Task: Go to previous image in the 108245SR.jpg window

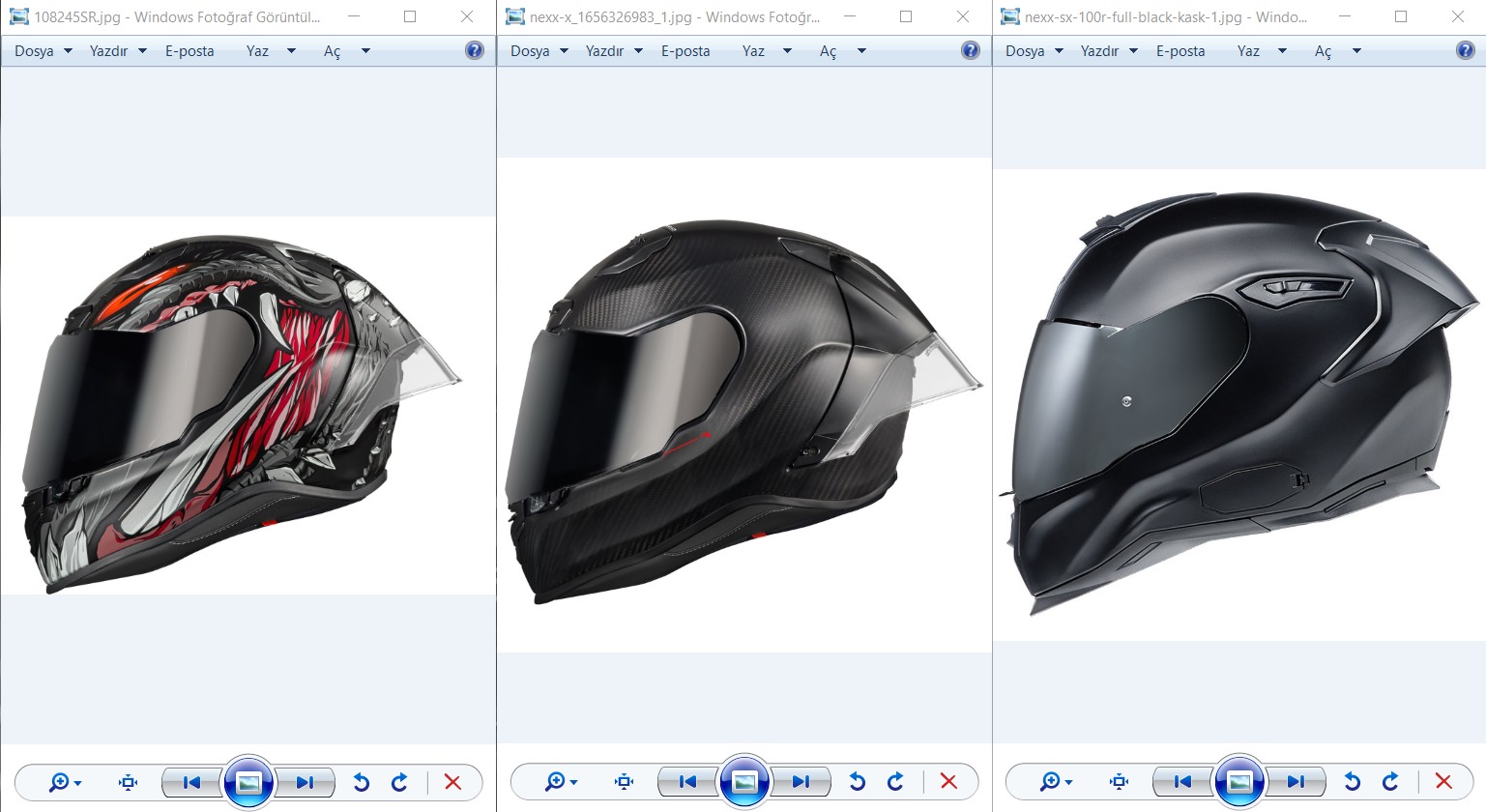Action: 191,782
